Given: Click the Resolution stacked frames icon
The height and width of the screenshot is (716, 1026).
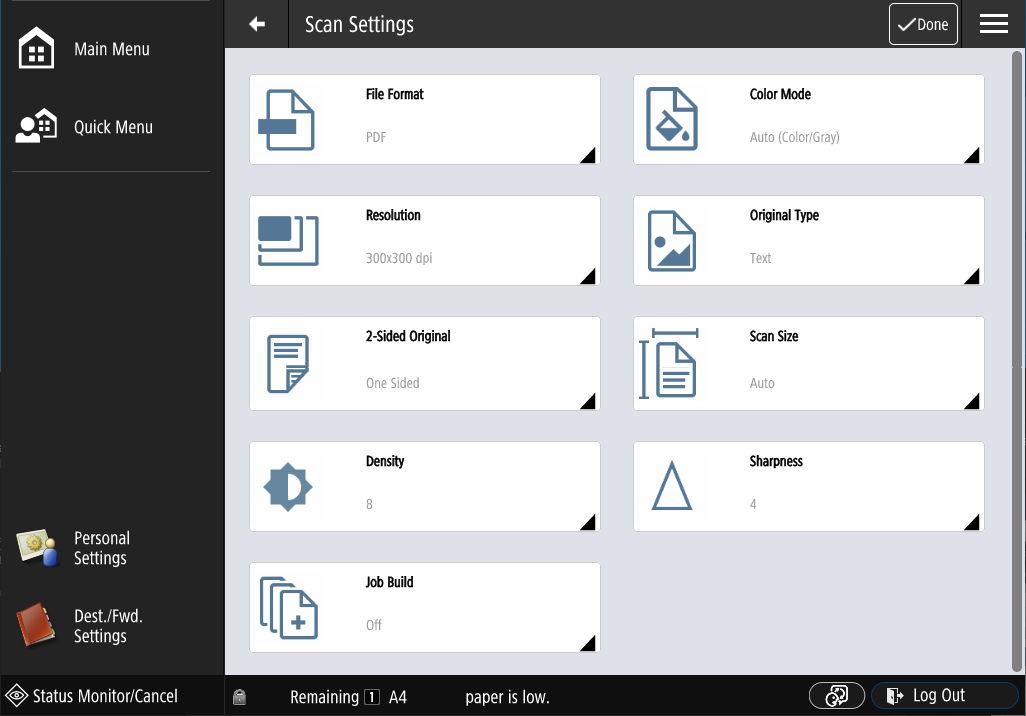Looking at the screenshot, I should pyautogui.click(x=287, y=241).
